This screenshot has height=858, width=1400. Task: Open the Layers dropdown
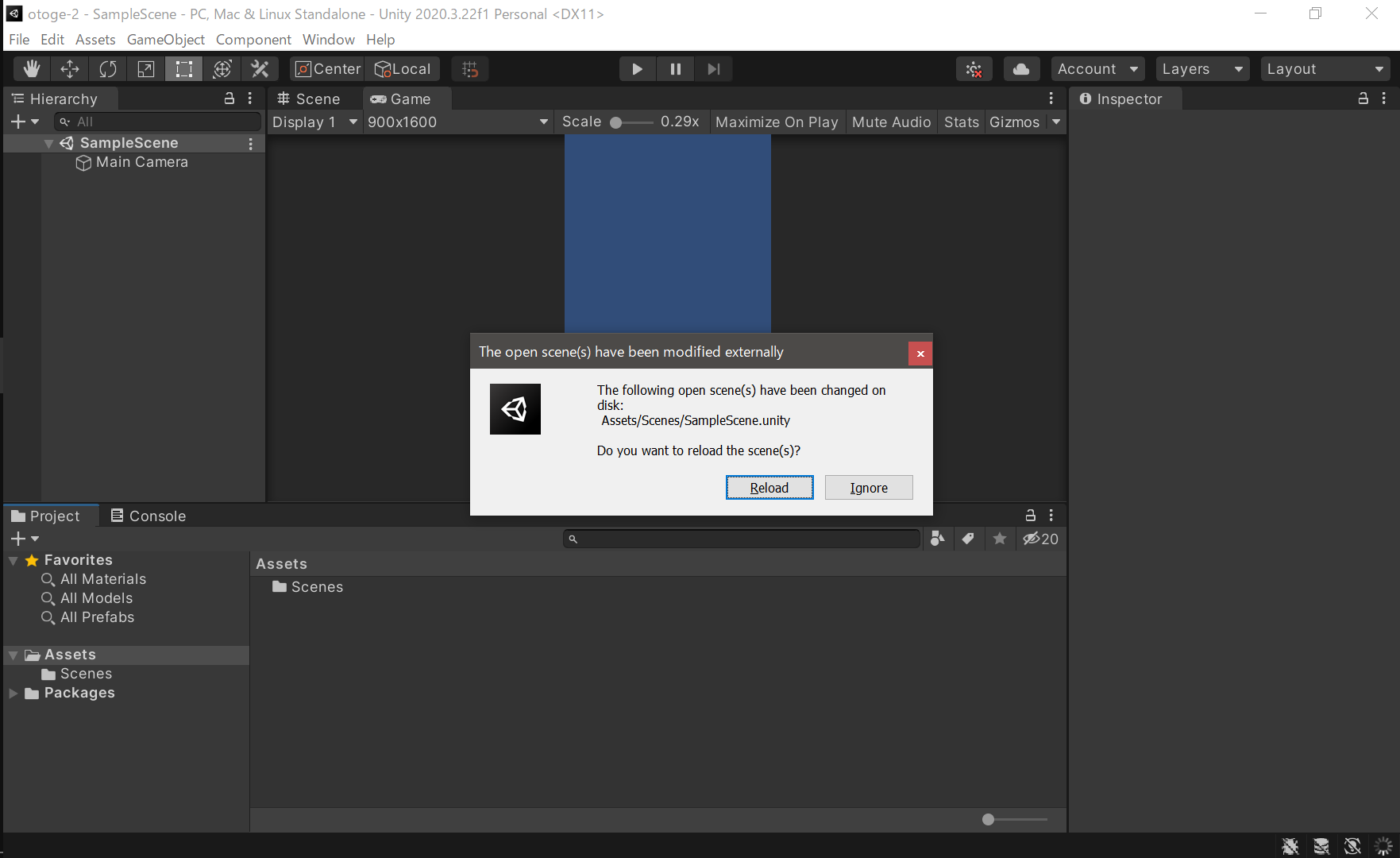[1203, 69]
